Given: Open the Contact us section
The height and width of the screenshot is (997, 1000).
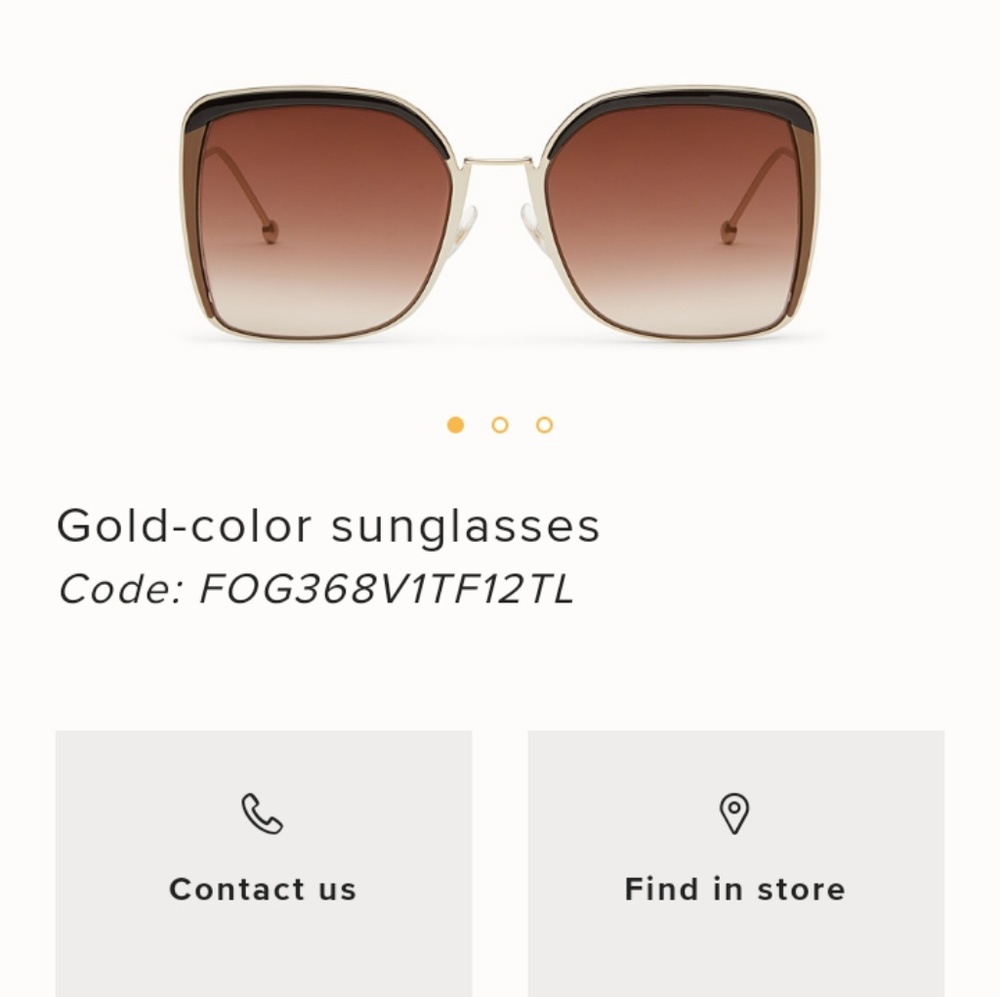Looking at the screenshot, I should 263,888.
